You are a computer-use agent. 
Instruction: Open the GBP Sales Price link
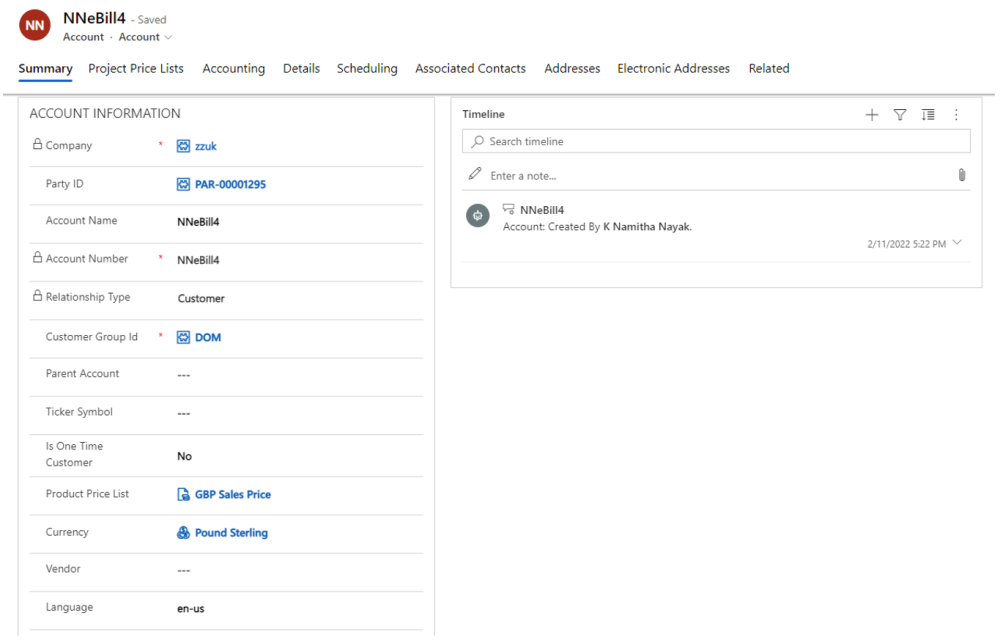click(x=232, y=495)
